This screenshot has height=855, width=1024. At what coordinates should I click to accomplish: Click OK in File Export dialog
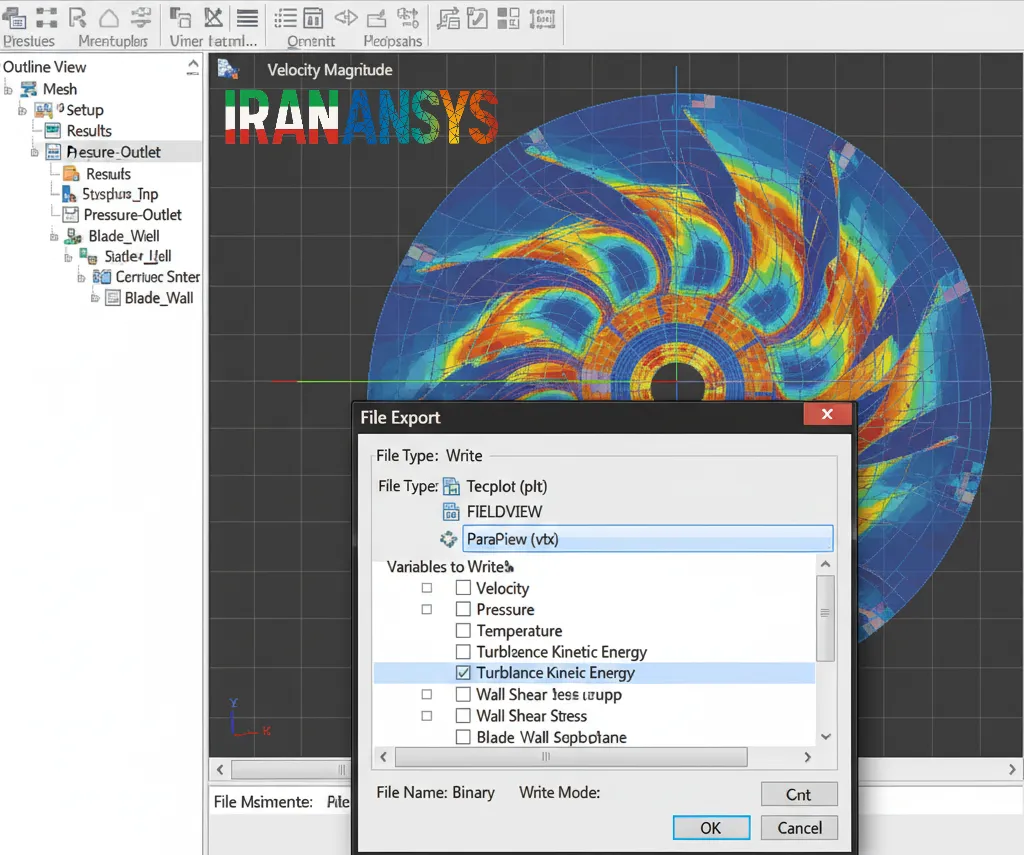[x=711, y=828]
